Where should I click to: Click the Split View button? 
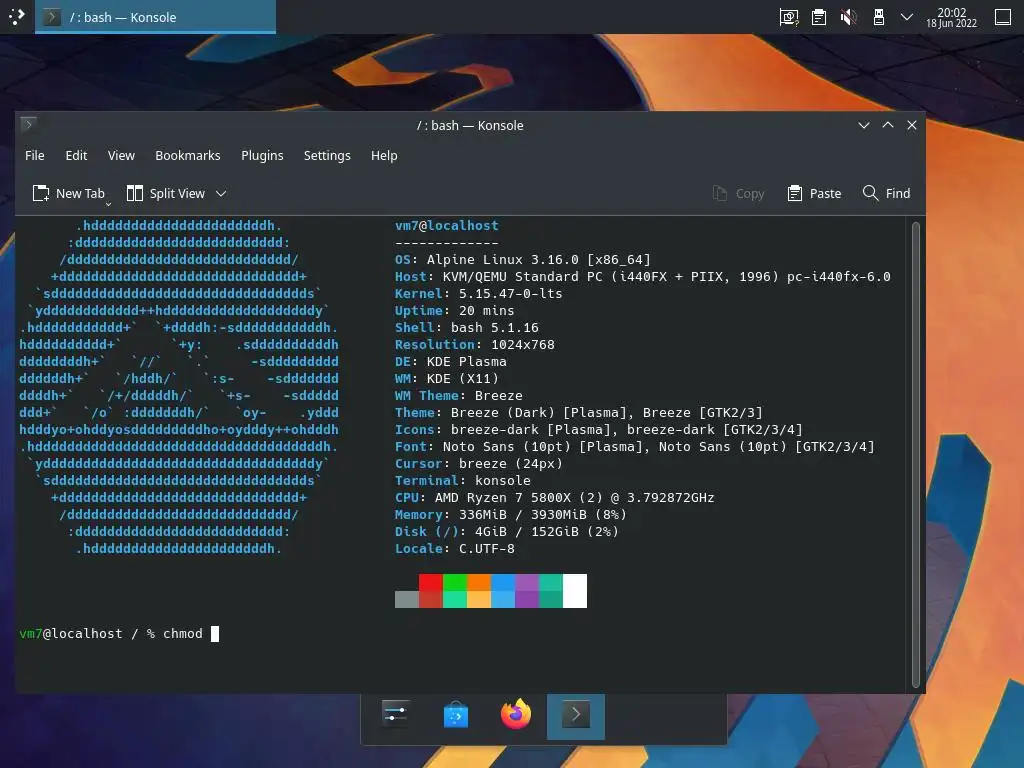(x=166, y=193)
